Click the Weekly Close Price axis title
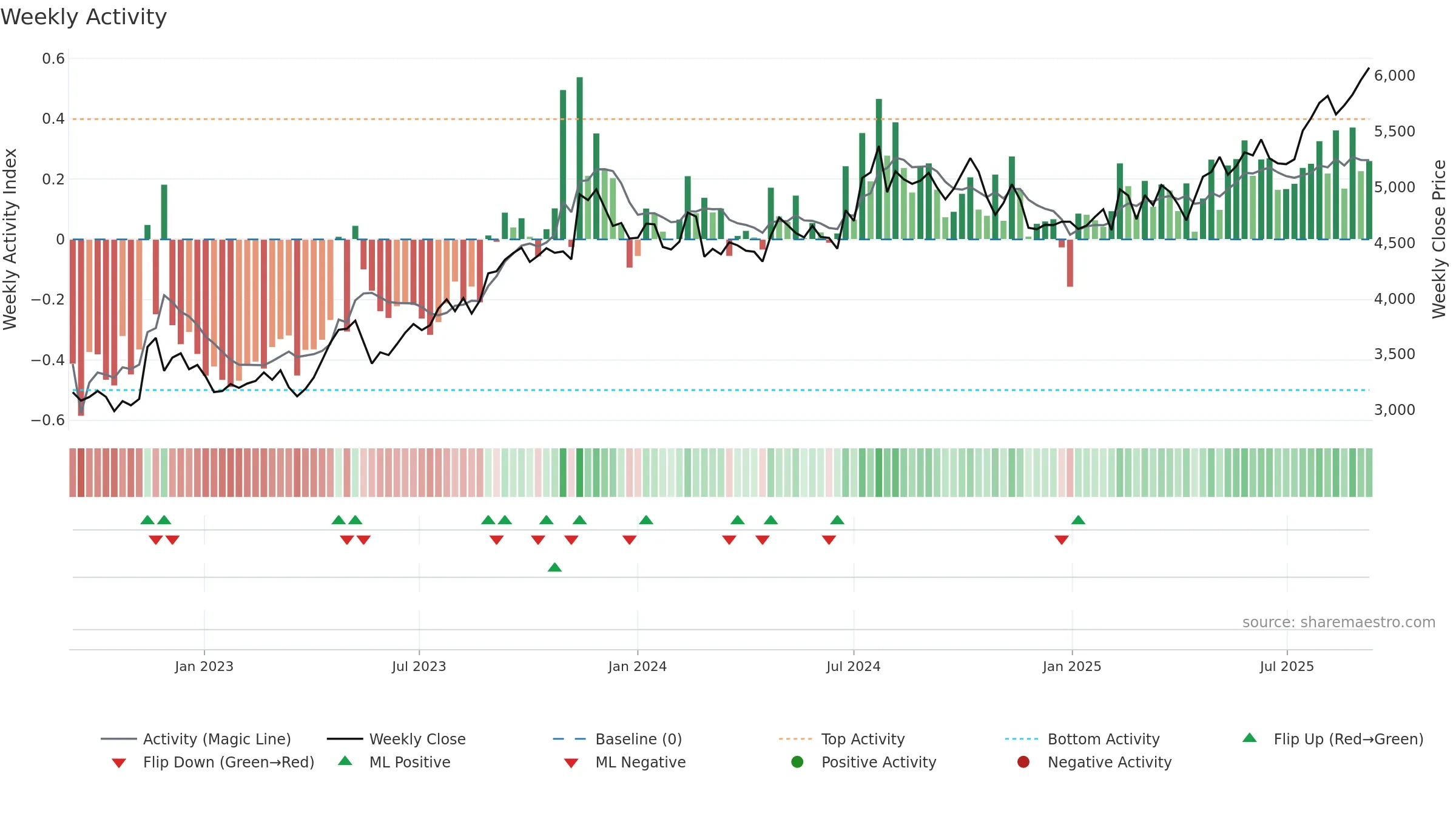This screenshot has width=1456, height=819. [1439, 239]
